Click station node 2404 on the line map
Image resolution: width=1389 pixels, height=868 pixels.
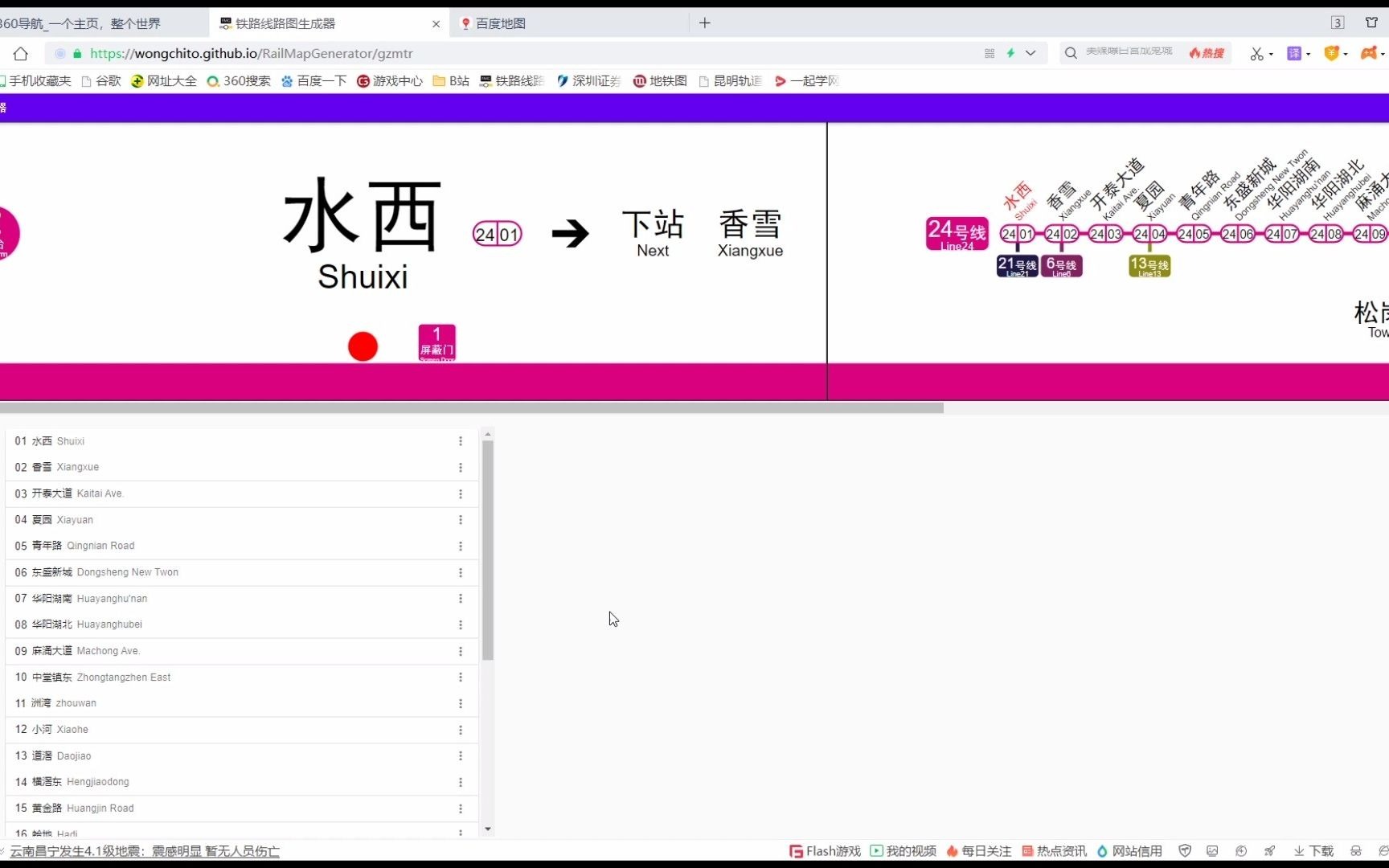tap(1149, 234)
